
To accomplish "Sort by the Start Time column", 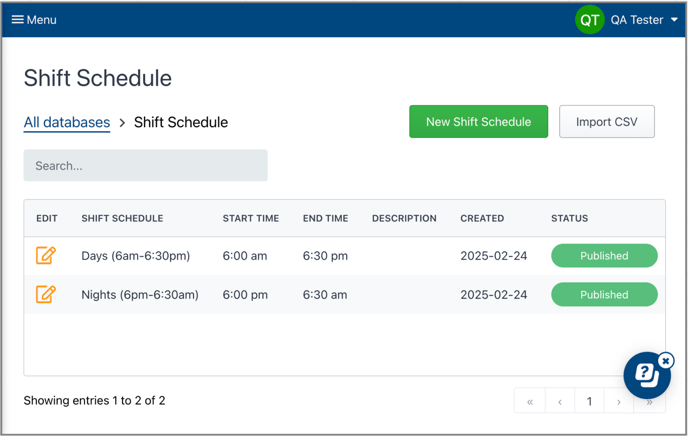I will pos(251,218).
